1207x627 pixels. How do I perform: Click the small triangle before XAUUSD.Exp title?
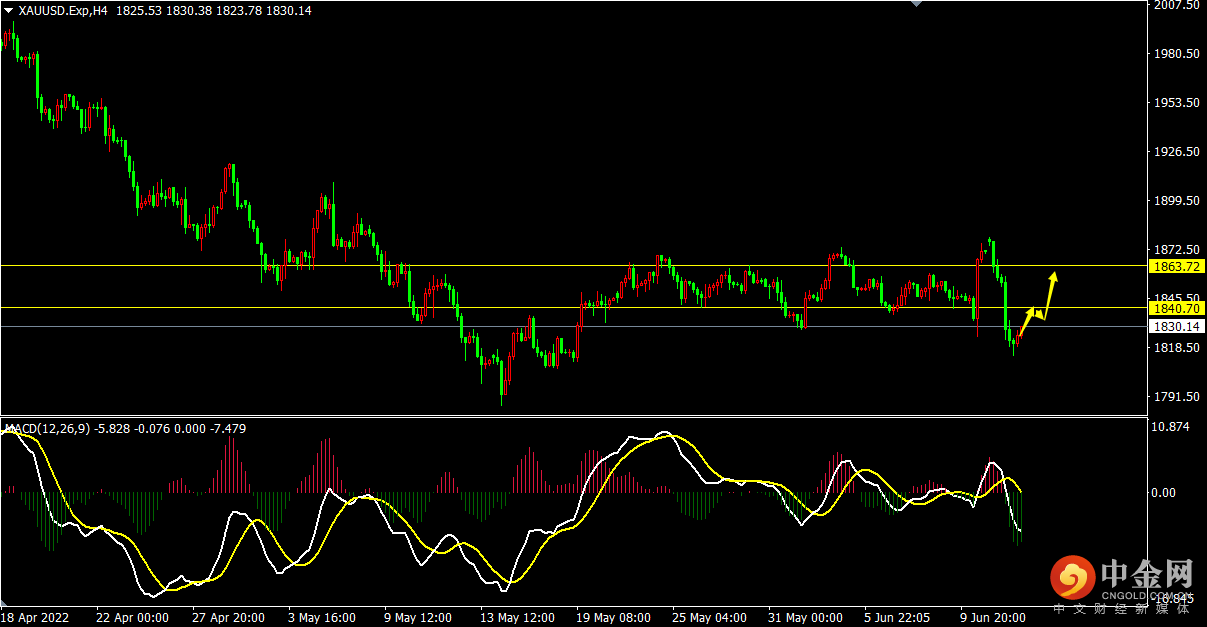click(x=8, y=10)
